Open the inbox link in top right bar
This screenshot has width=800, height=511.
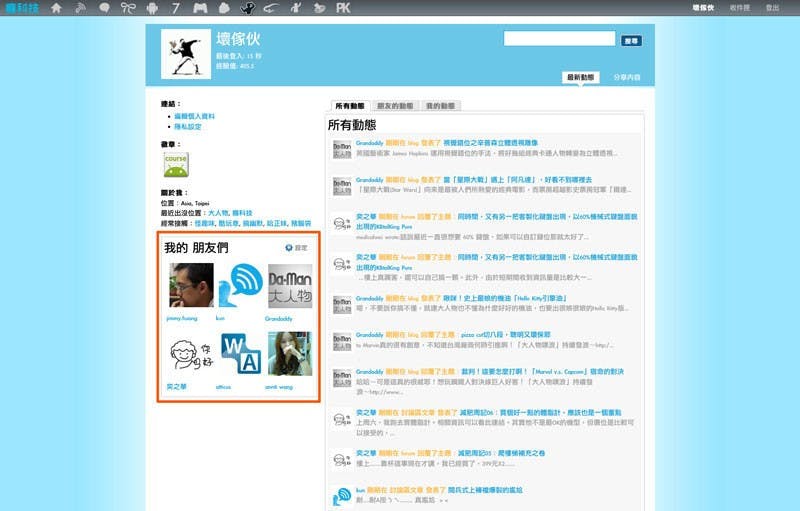tap(739, 8)
